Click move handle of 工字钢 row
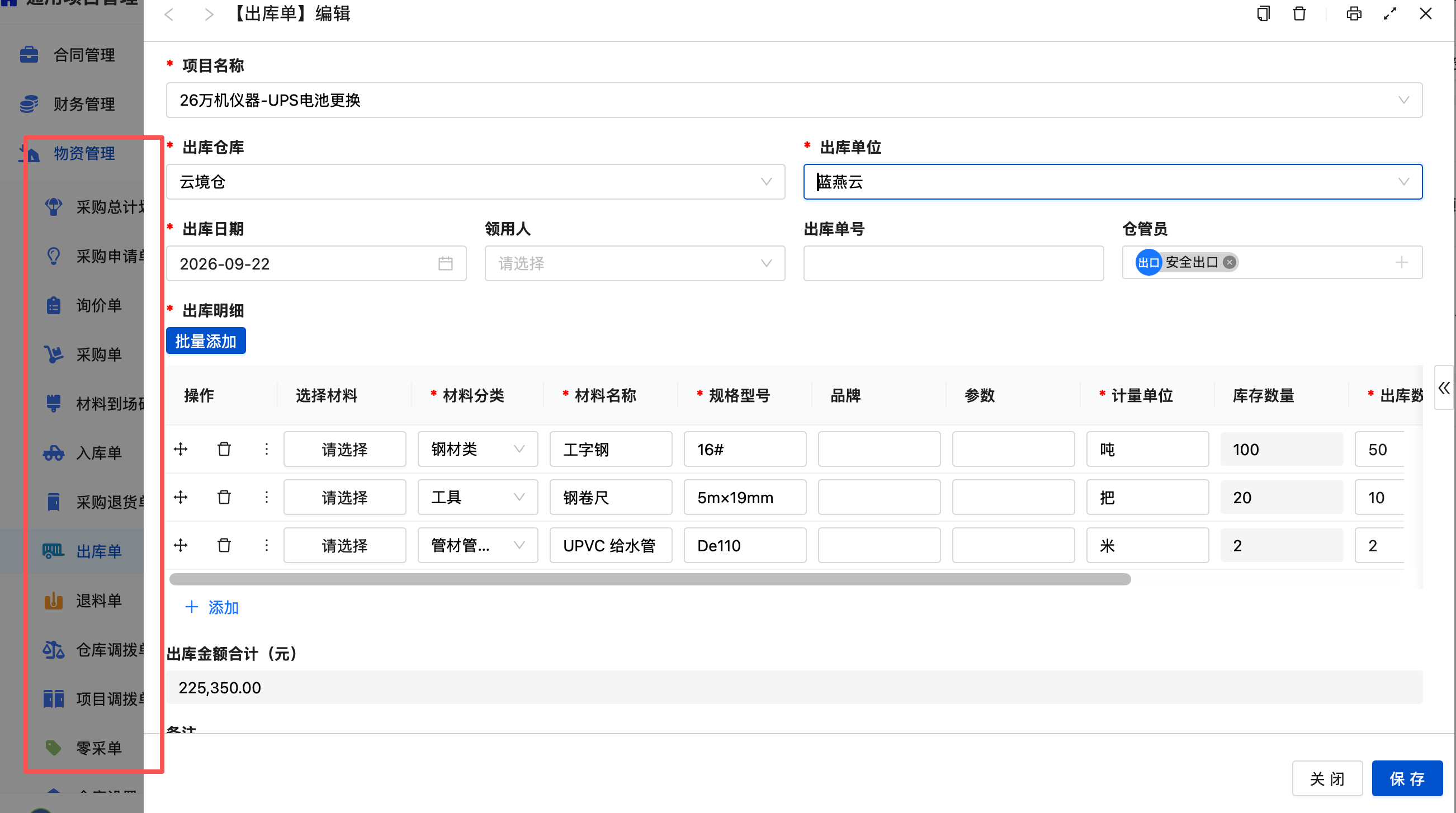 [181, 450]
